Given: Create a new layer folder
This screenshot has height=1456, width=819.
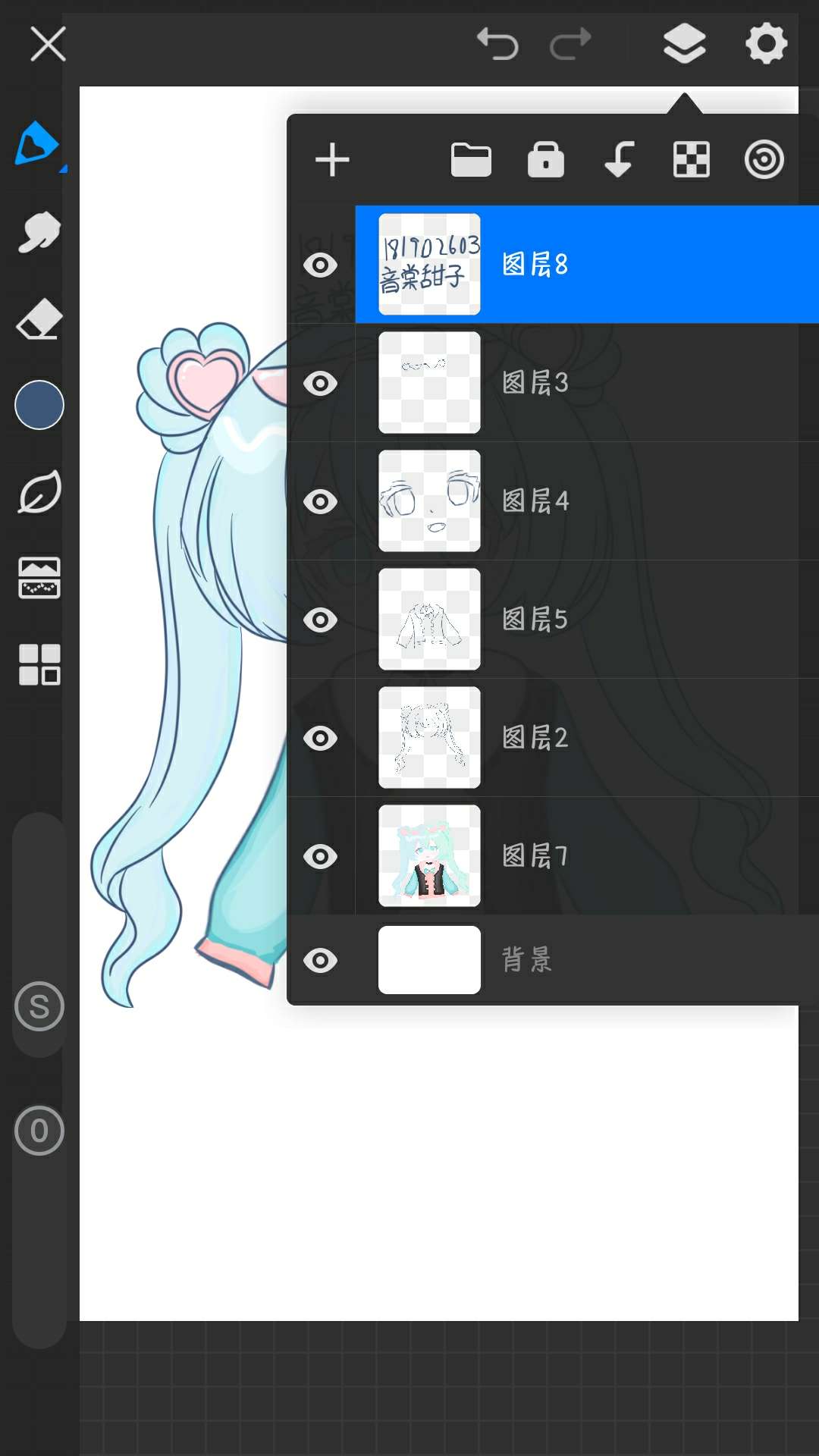Looking at the screenshot, I should 471,160.
